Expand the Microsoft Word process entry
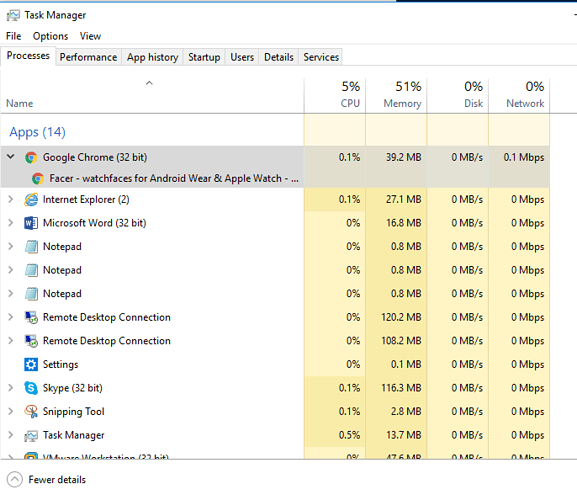The height and width of the screenshot is (500, 577). click(11, 223)
